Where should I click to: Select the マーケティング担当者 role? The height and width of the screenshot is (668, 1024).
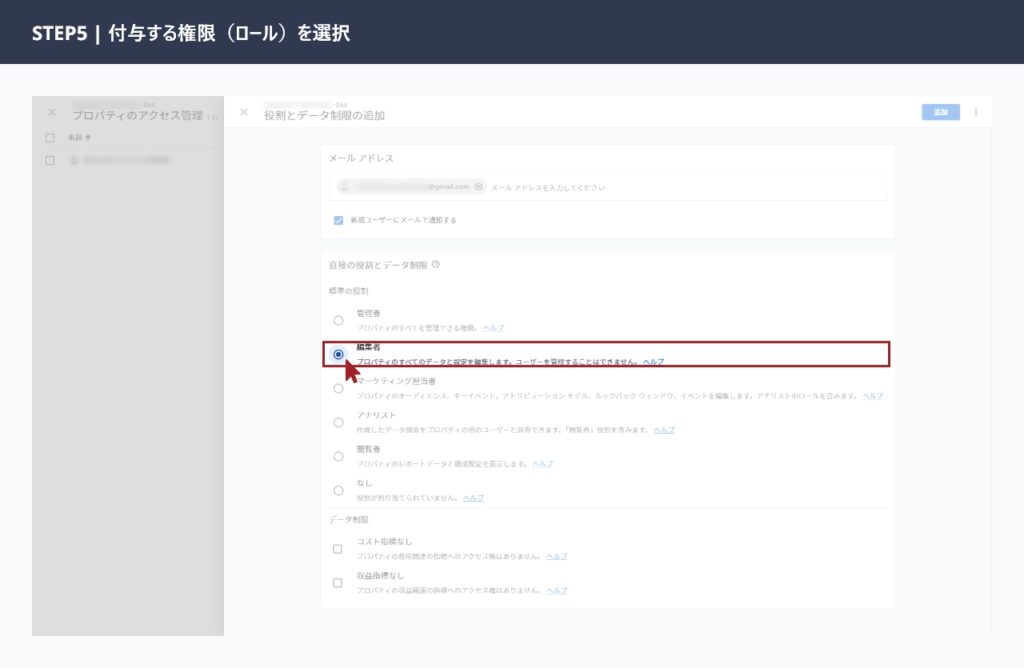pos(338,389)
